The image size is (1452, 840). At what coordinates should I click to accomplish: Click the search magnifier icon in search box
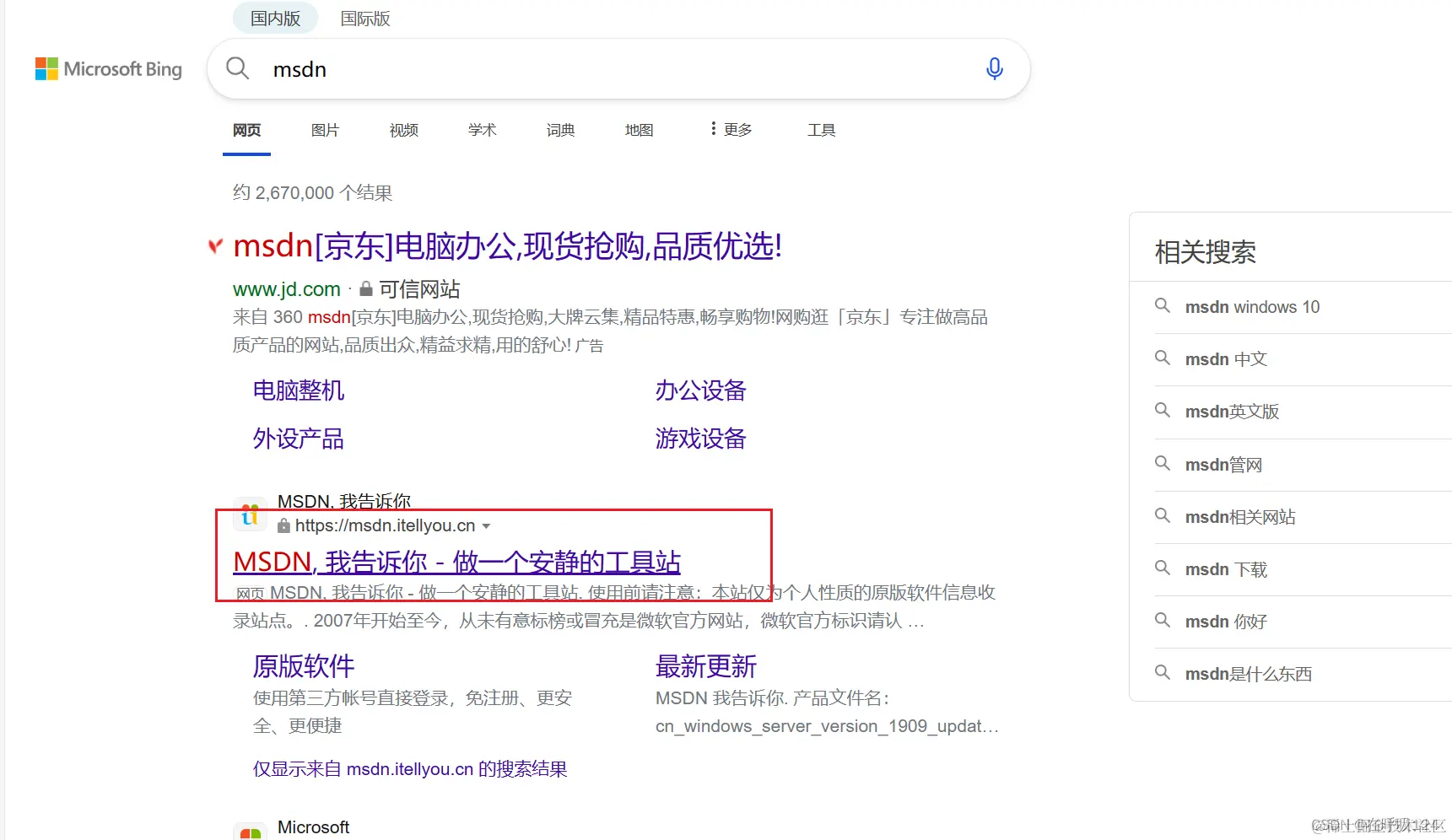pyautogui.click(x=238, y=68)
